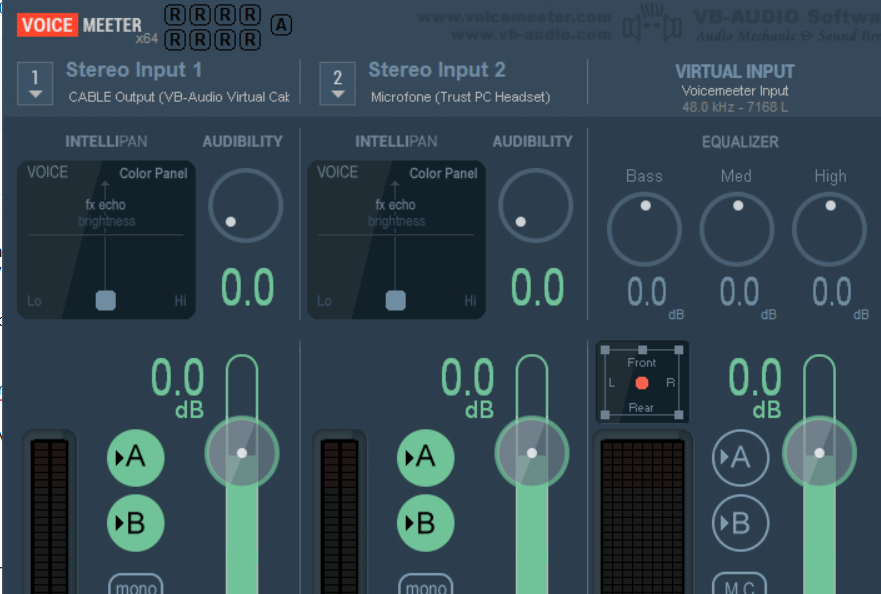881x594 pixels.
Task: Click fx echo text in Input 2 Intellipan
Action: [x=396, y=205]
